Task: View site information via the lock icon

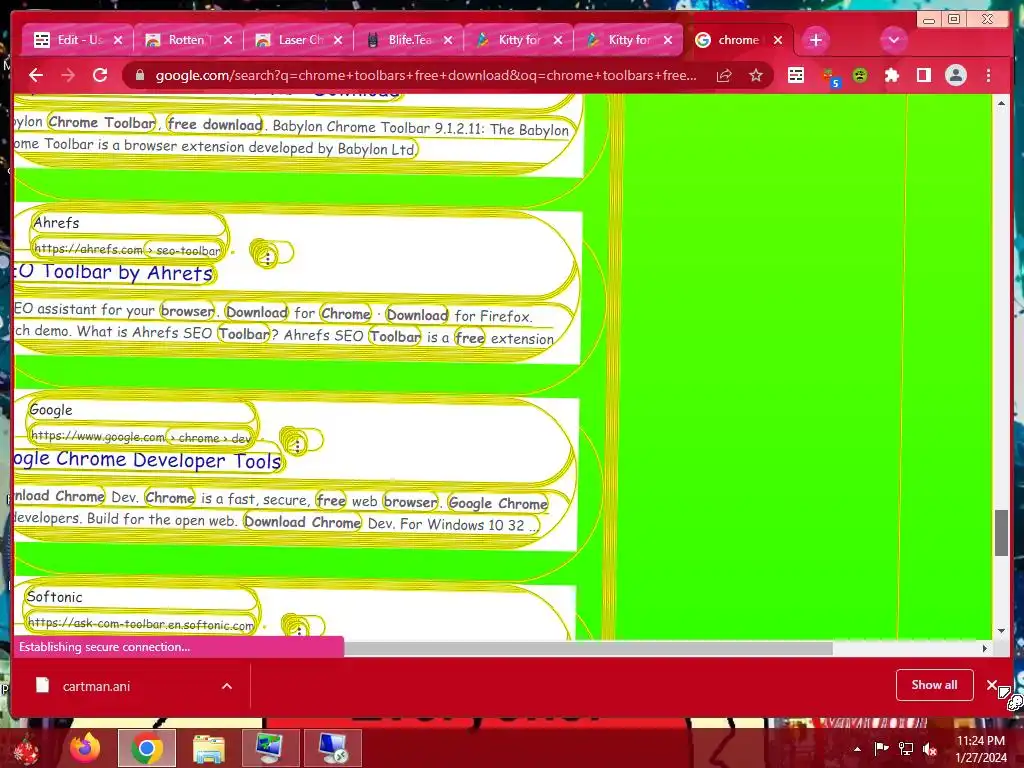Action: click(x=140, y=75)
